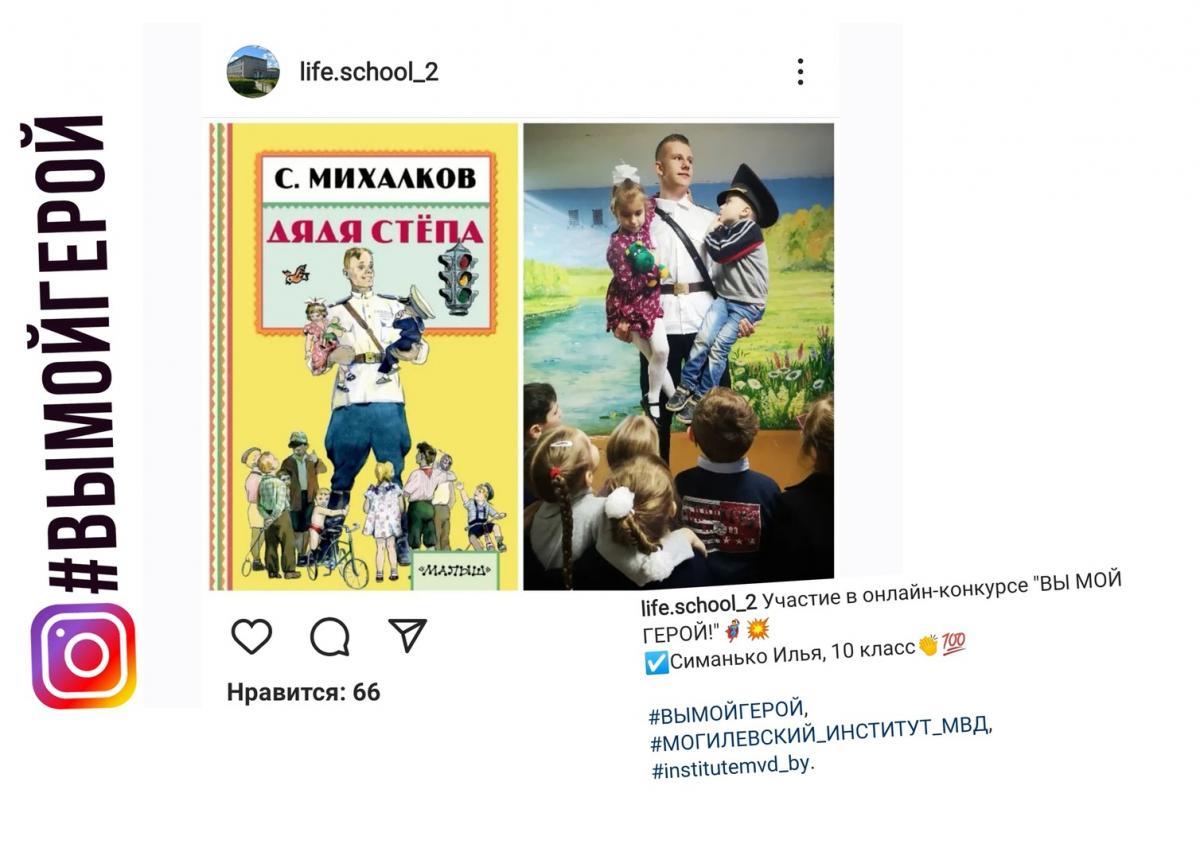Open life.school_2 username in post header

click(369, 72)
